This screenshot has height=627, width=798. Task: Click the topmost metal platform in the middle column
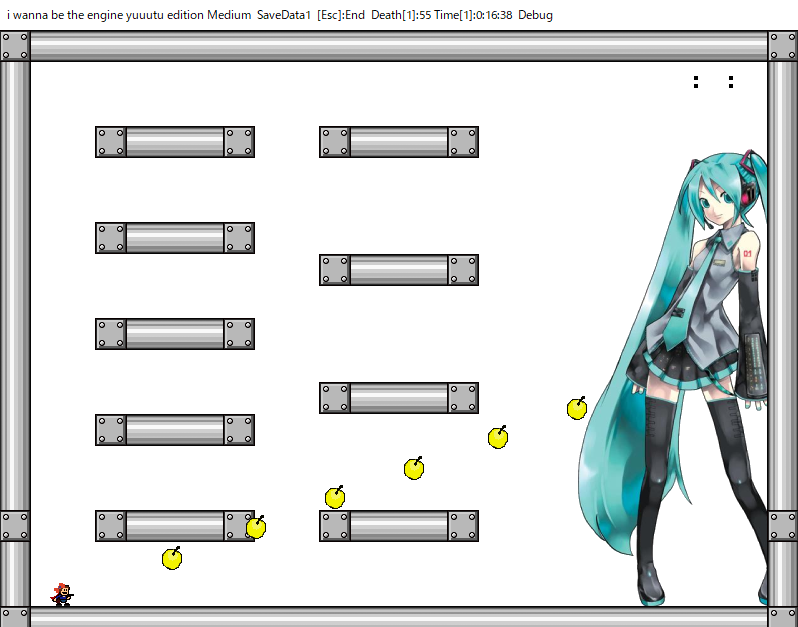point(399,142)
